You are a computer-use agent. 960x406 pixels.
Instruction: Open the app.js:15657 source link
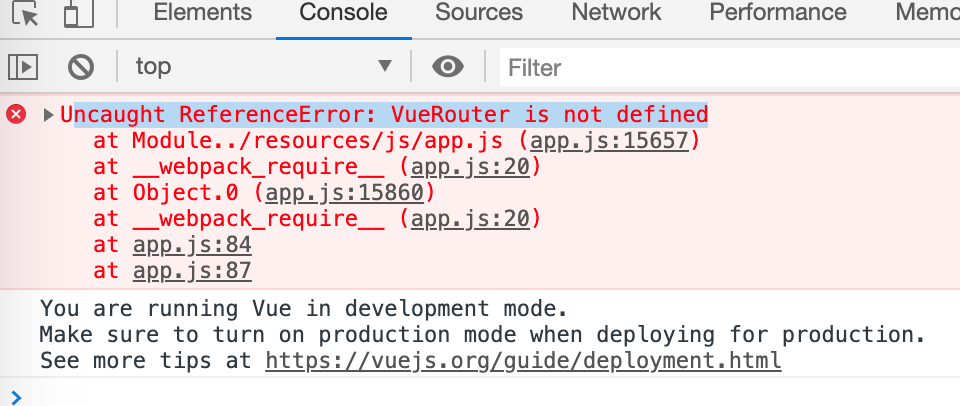pyautogui.click(x=610, y=141)
